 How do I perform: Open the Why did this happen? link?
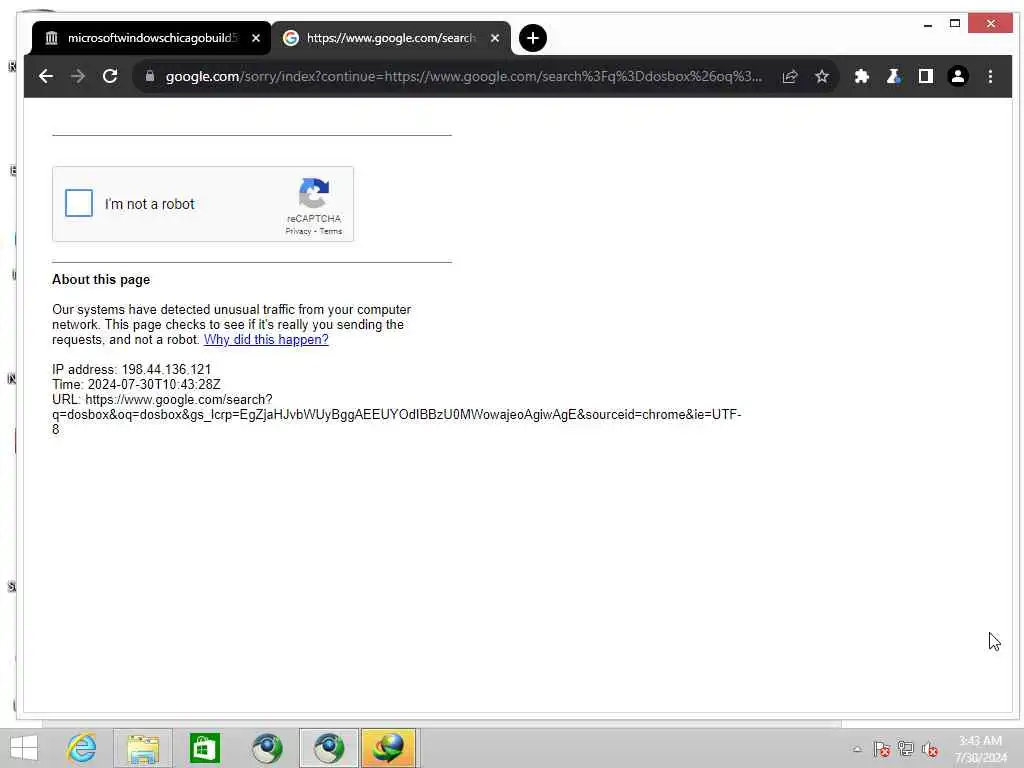266,340
